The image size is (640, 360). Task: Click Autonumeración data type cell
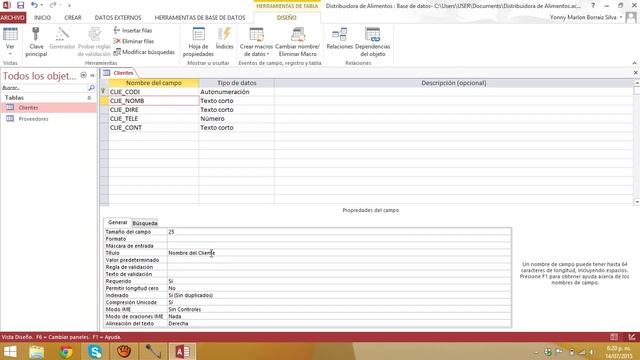236,92
